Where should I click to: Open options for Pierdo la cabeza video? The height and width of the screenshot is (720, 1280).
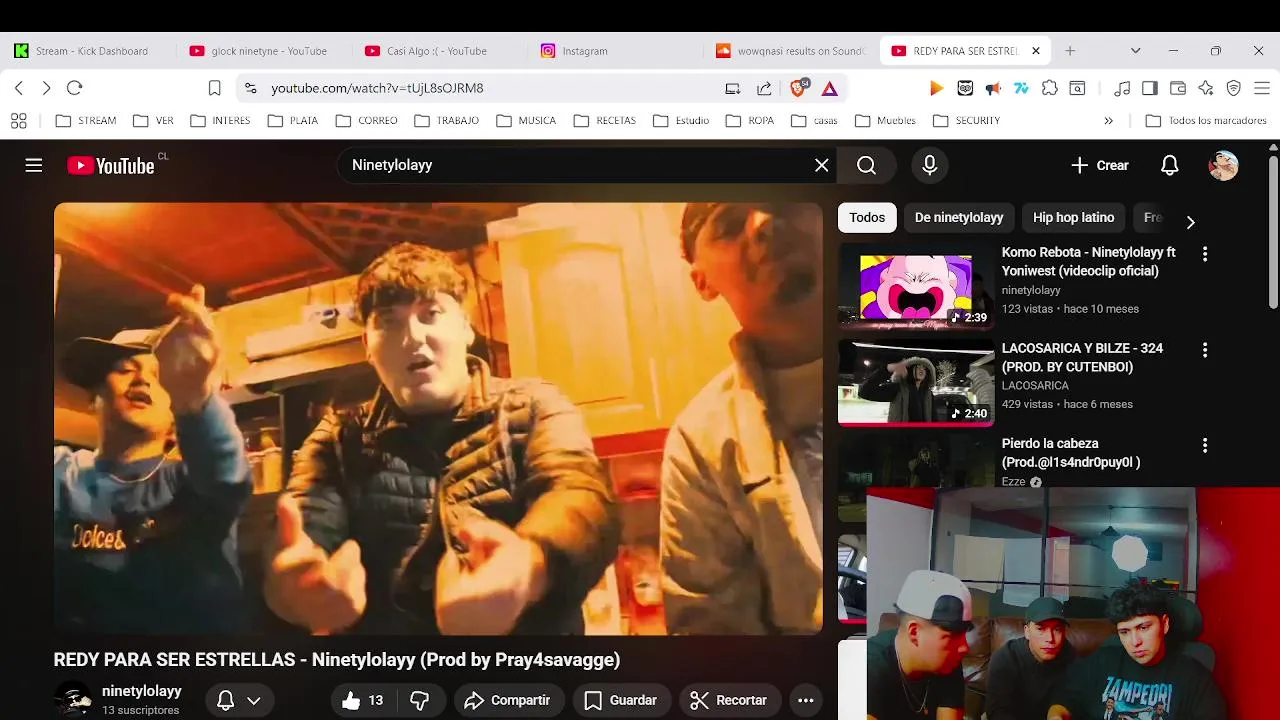point(1205,445)
